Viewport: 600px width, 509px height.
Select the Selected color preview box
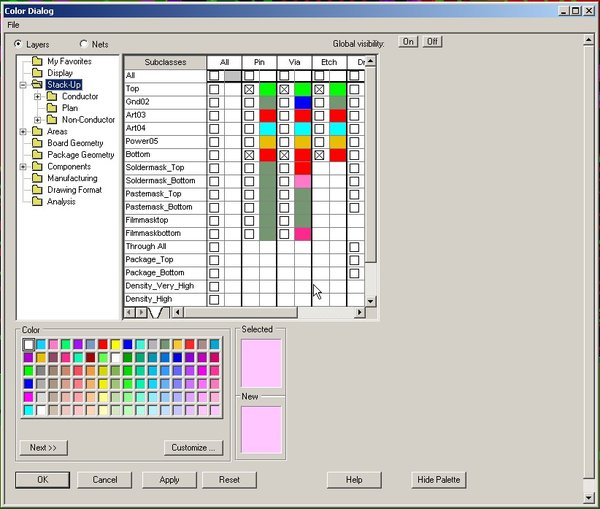[261, 363]
